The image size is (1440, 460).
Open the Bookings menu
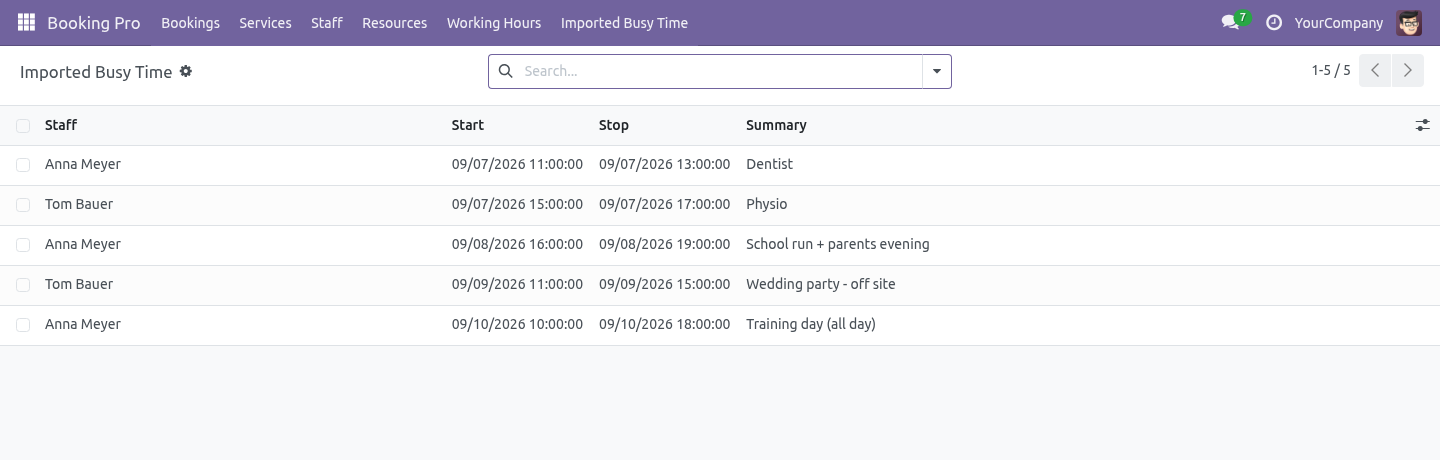(x=190, y=22)
